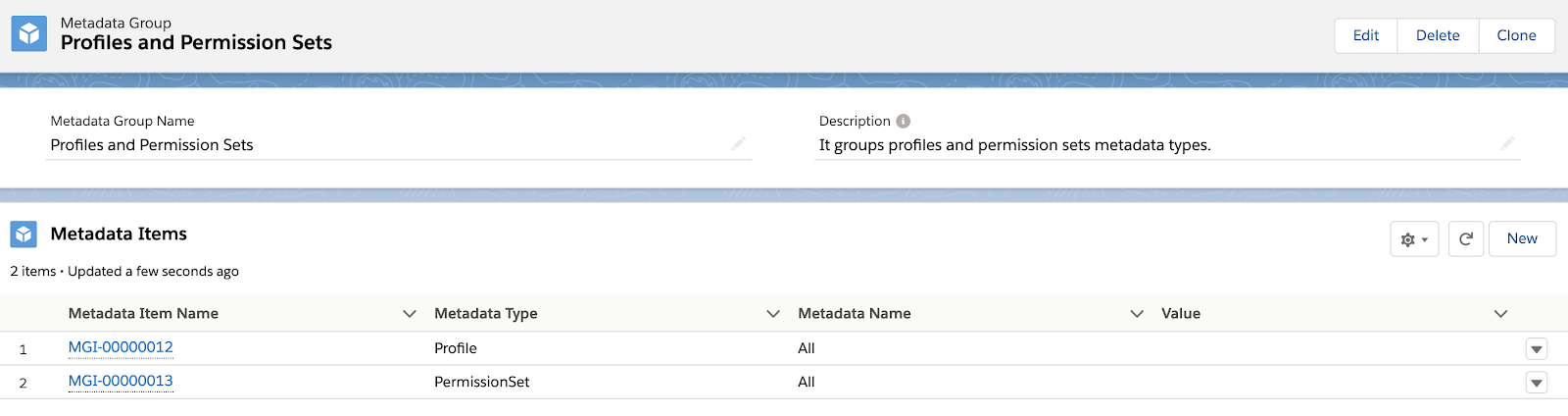Delete this Metadata Group
The width and height of the screenshot is (1568, 416).
coord(1438,35)
